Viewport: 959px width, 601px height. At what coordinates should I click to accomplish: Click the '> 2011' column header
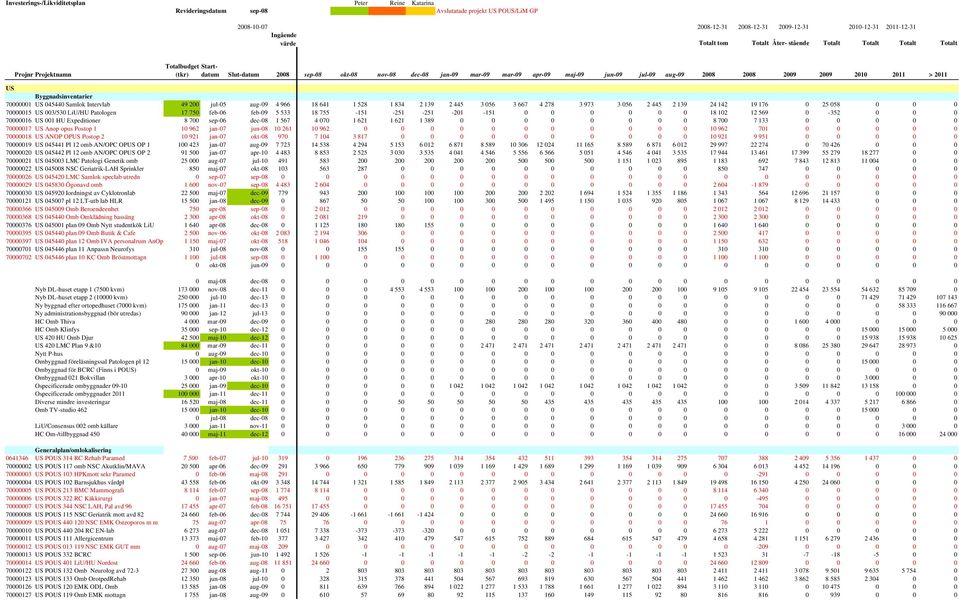click(937, 75)
